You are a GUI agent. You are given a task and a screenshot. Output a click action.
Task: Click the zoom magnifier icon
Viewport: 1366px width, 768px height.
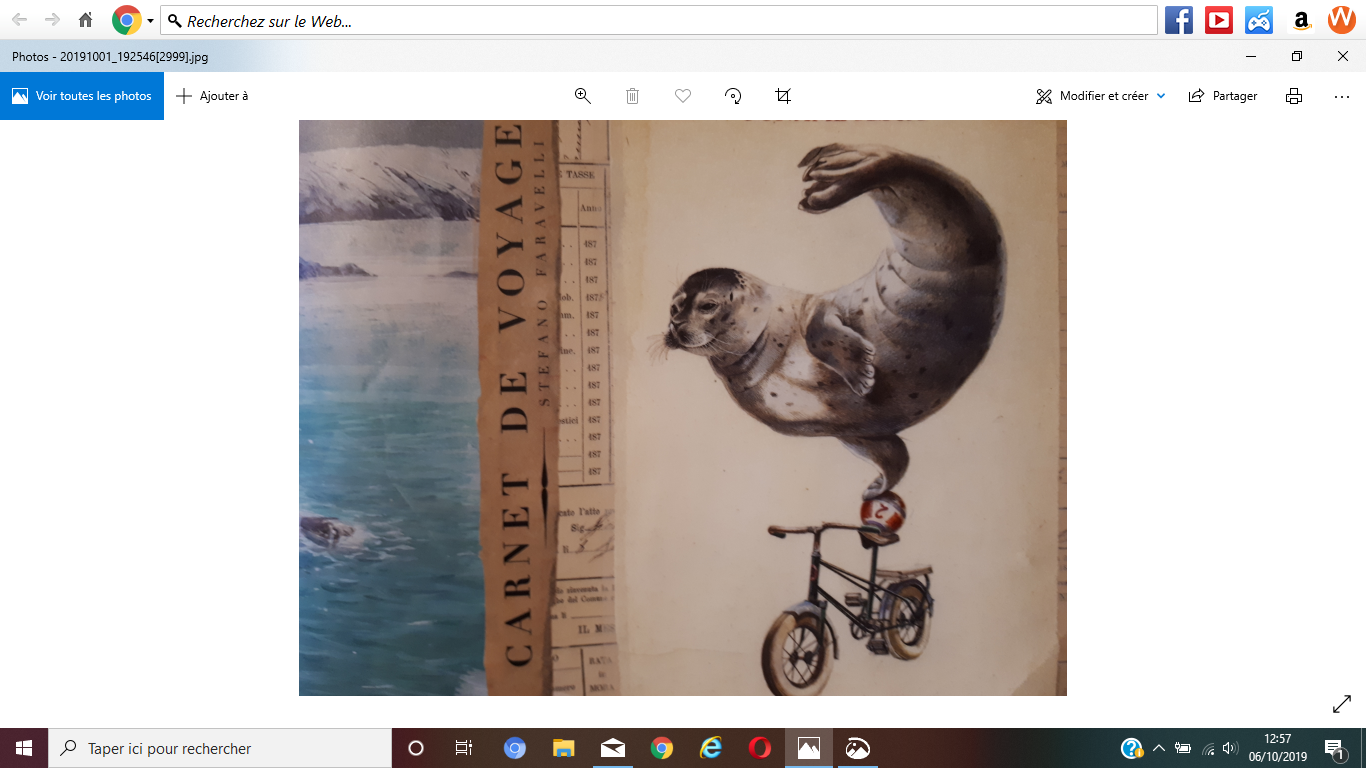tap(583, 96)
